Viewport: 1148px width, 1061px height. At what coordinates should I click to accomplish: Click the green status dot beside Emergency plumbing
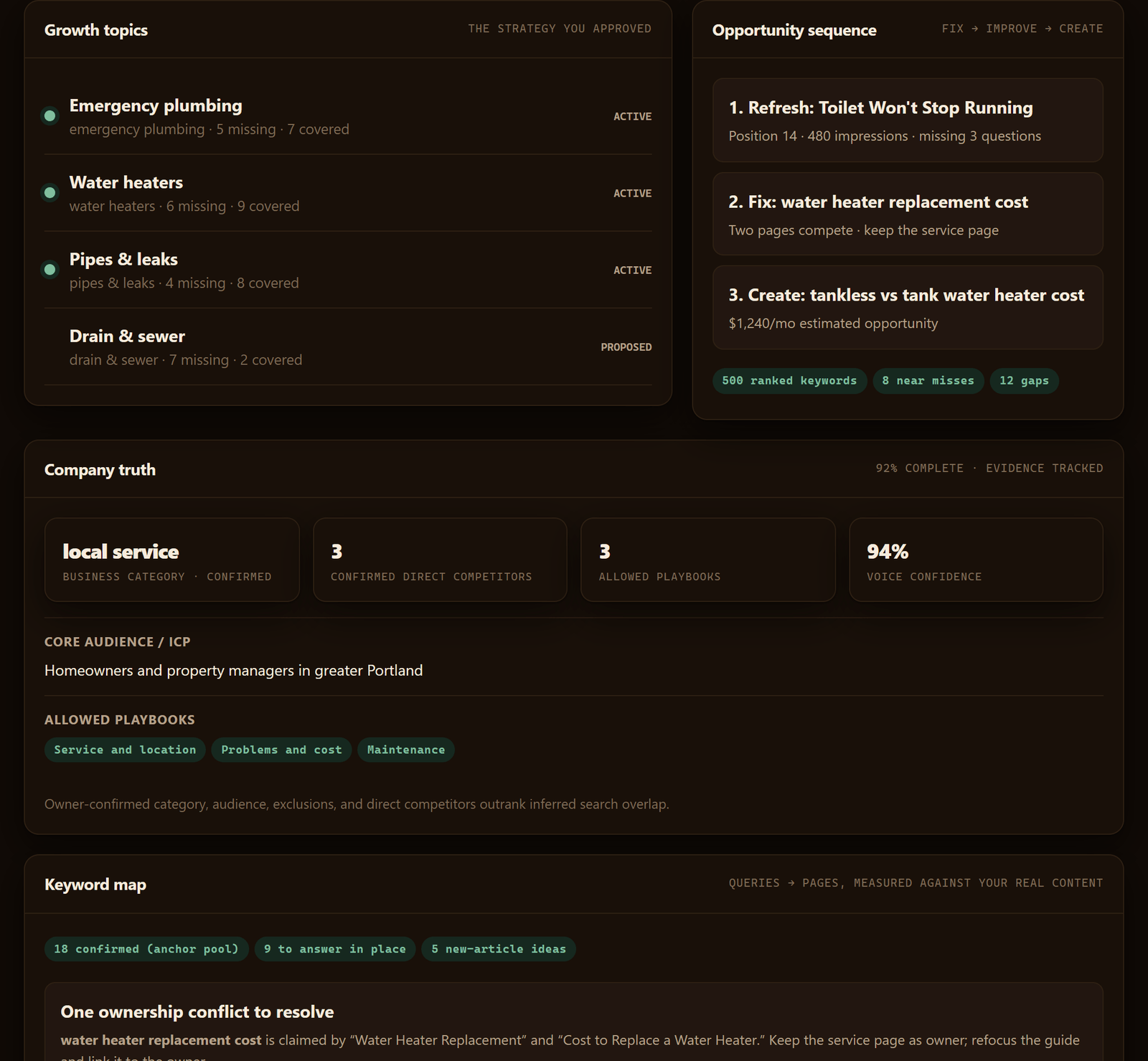50,115
